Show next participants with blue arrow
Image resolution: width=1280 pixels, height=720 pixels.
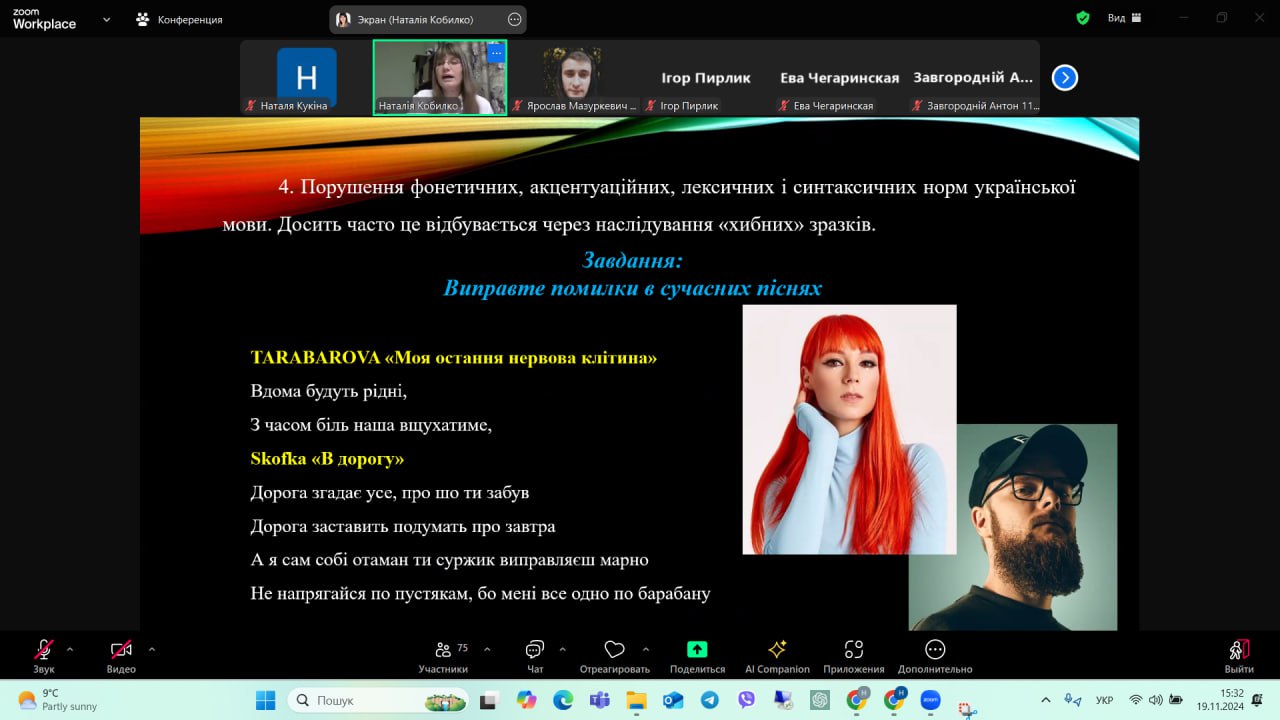(1065, 77)
